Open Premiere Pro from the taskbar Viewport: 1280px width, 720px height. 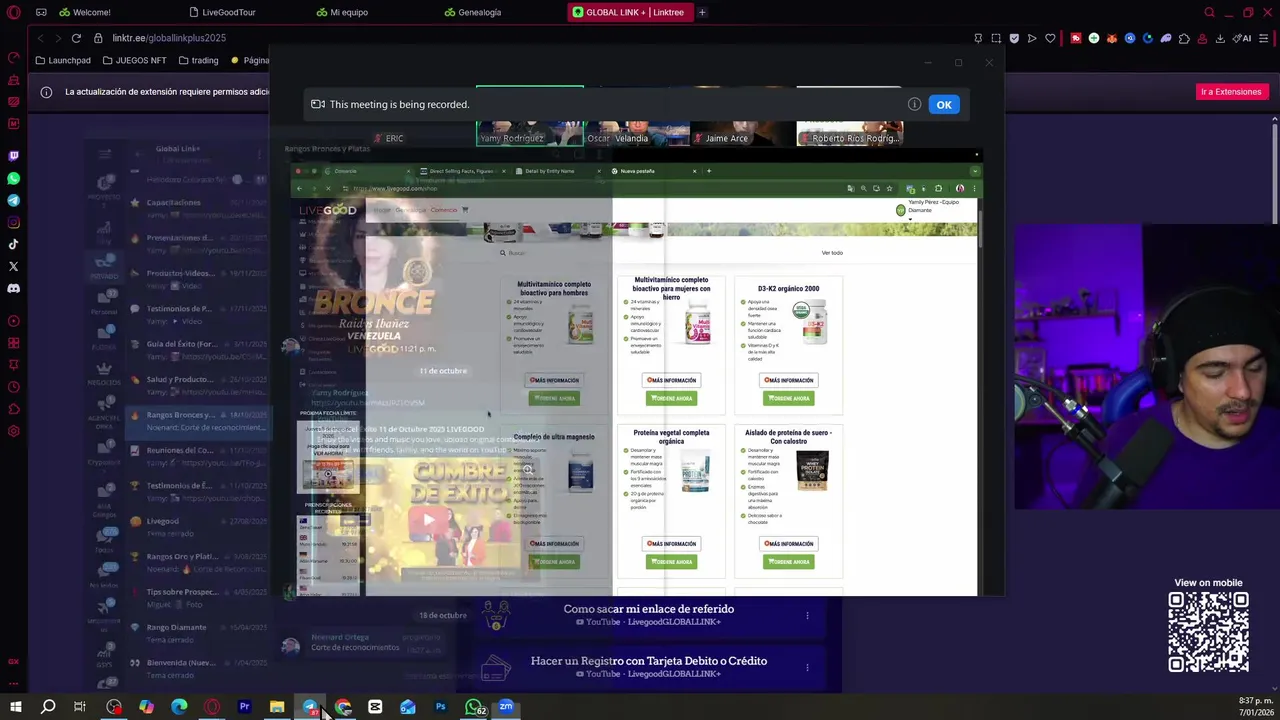(x=244, y=707)
